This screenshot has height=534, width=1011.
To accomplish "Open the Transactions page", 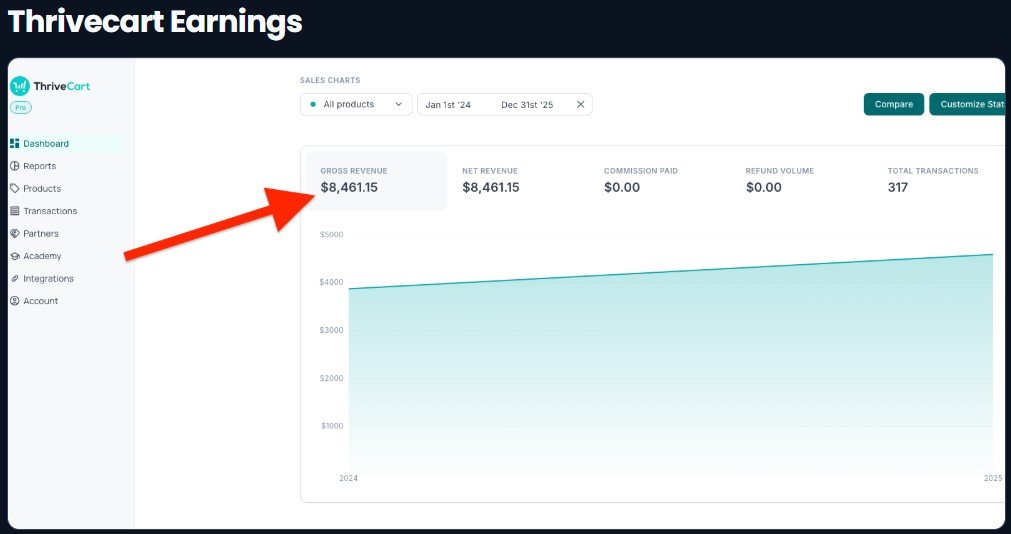I will [43, 211].
